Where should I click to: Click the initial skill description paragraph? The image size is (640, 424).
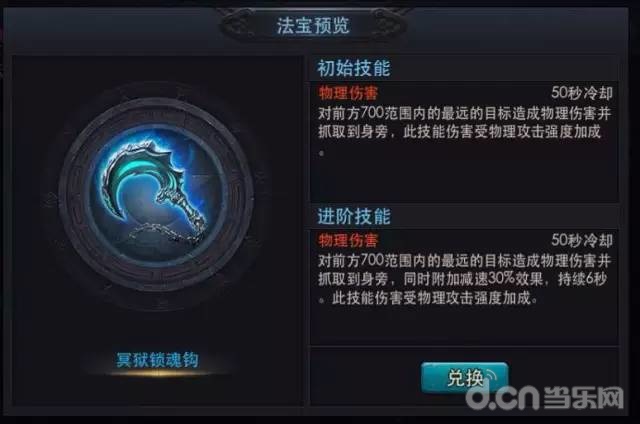(464, 130)
